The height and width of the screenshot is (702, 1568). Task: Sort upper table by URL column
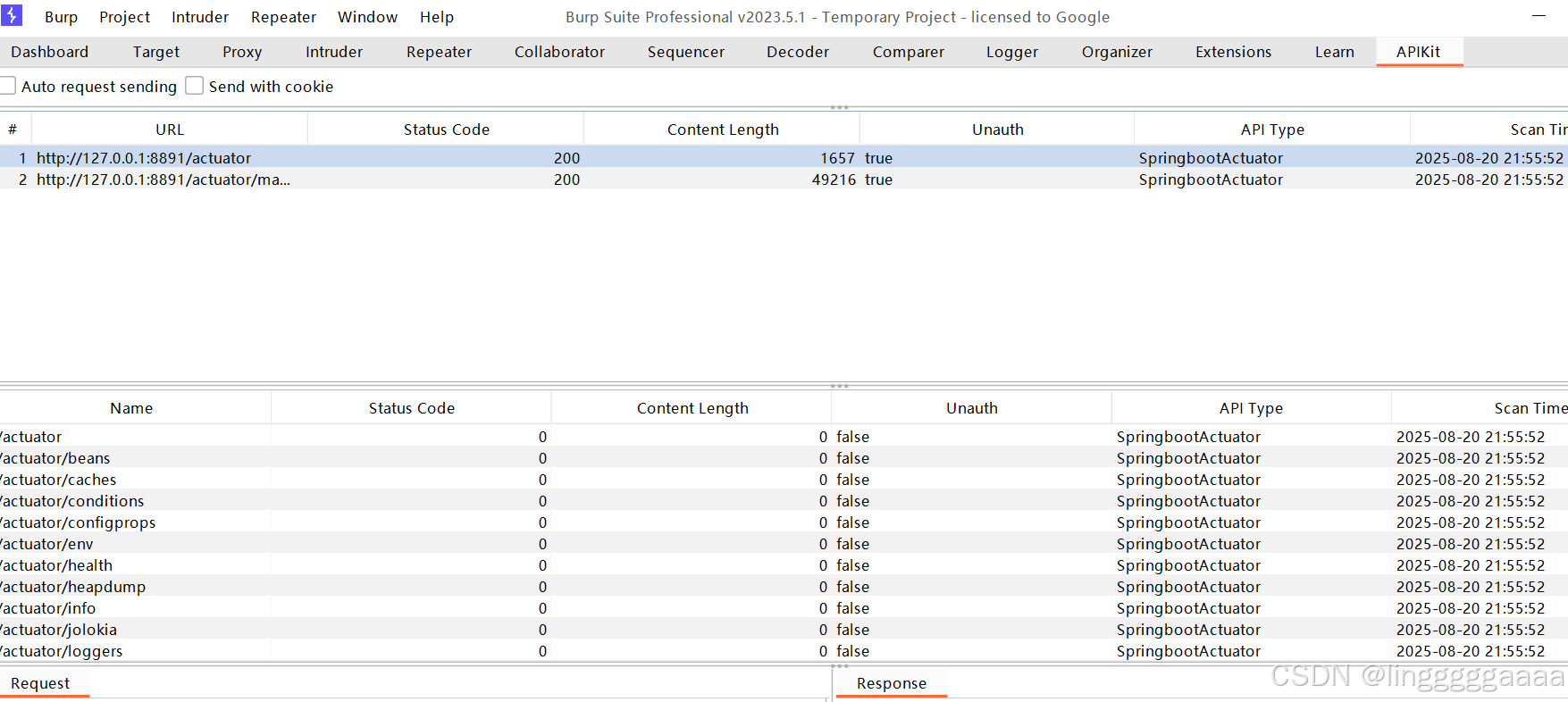click(170, 130)
